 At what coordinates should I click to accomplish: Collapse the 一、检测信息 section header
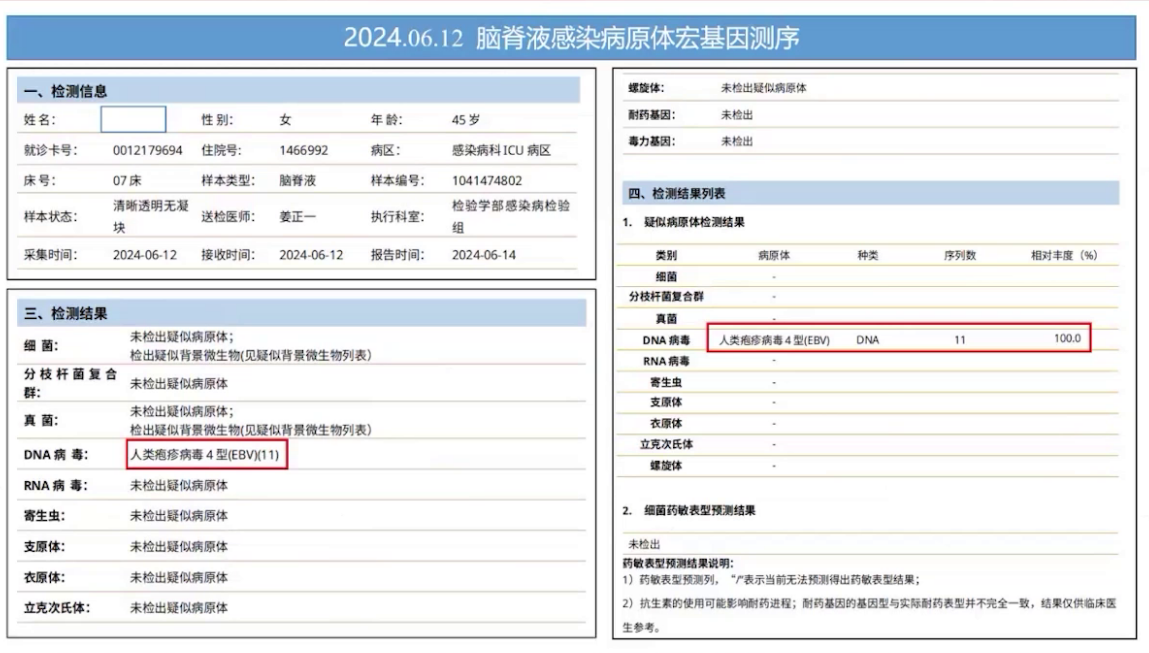point(65,90)
